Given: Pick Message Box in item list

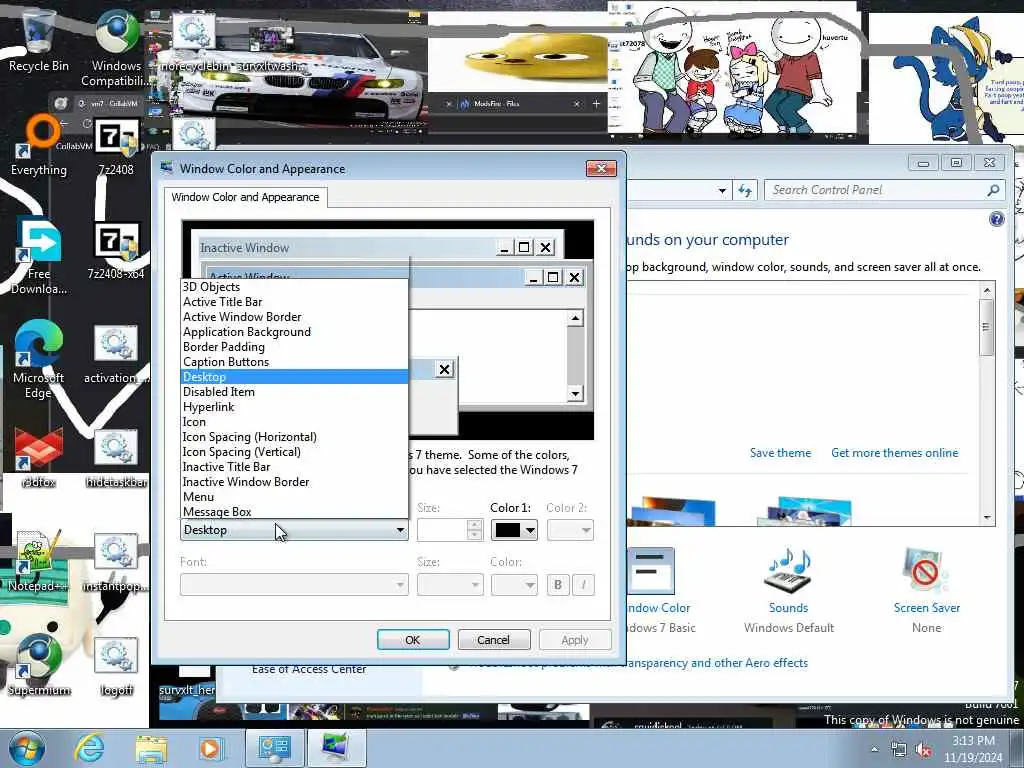Looking at the screenshot, I should pyautogui.click(x=294, y=511).
